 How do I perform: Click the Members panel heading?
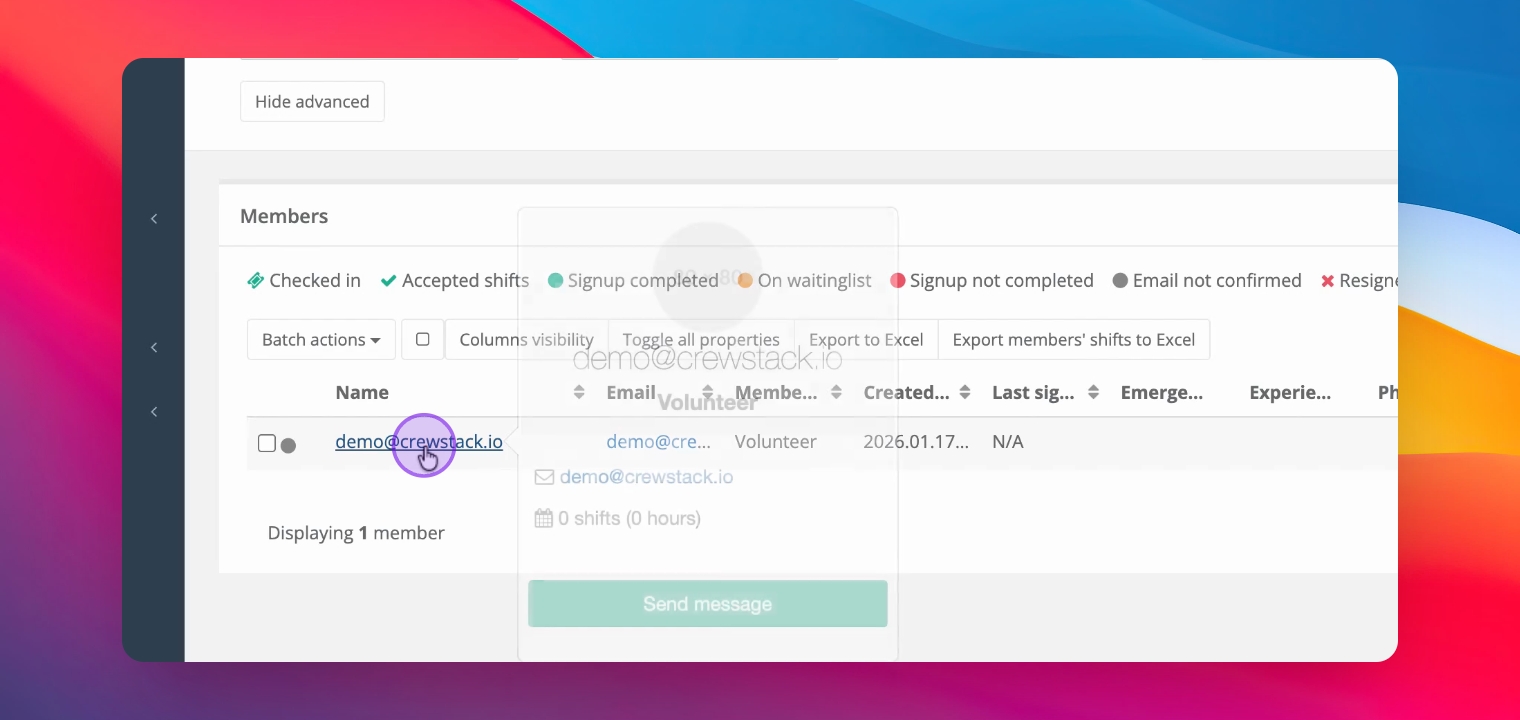pyautogui.click(x=284, y=216)
